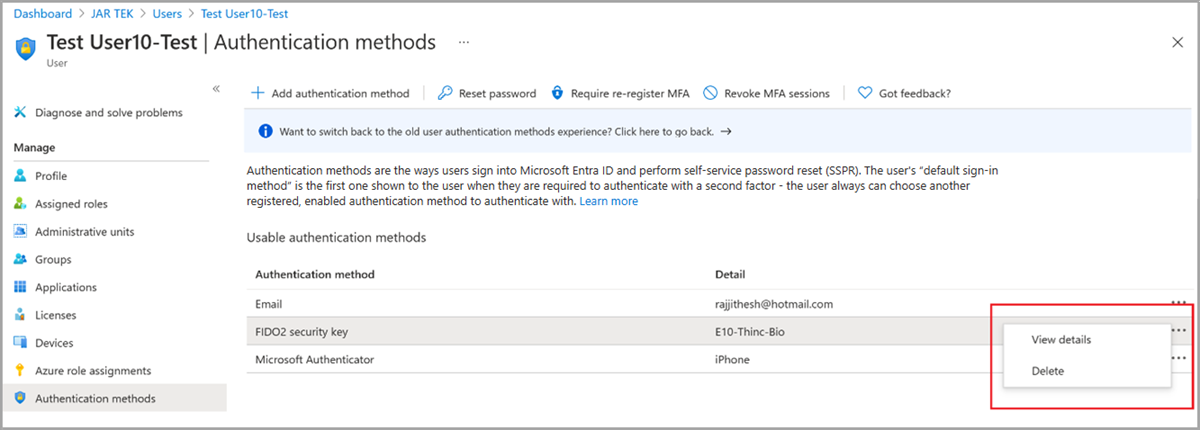
Task: Click Require re-register MFA
Action: click(x=620, y=93)
